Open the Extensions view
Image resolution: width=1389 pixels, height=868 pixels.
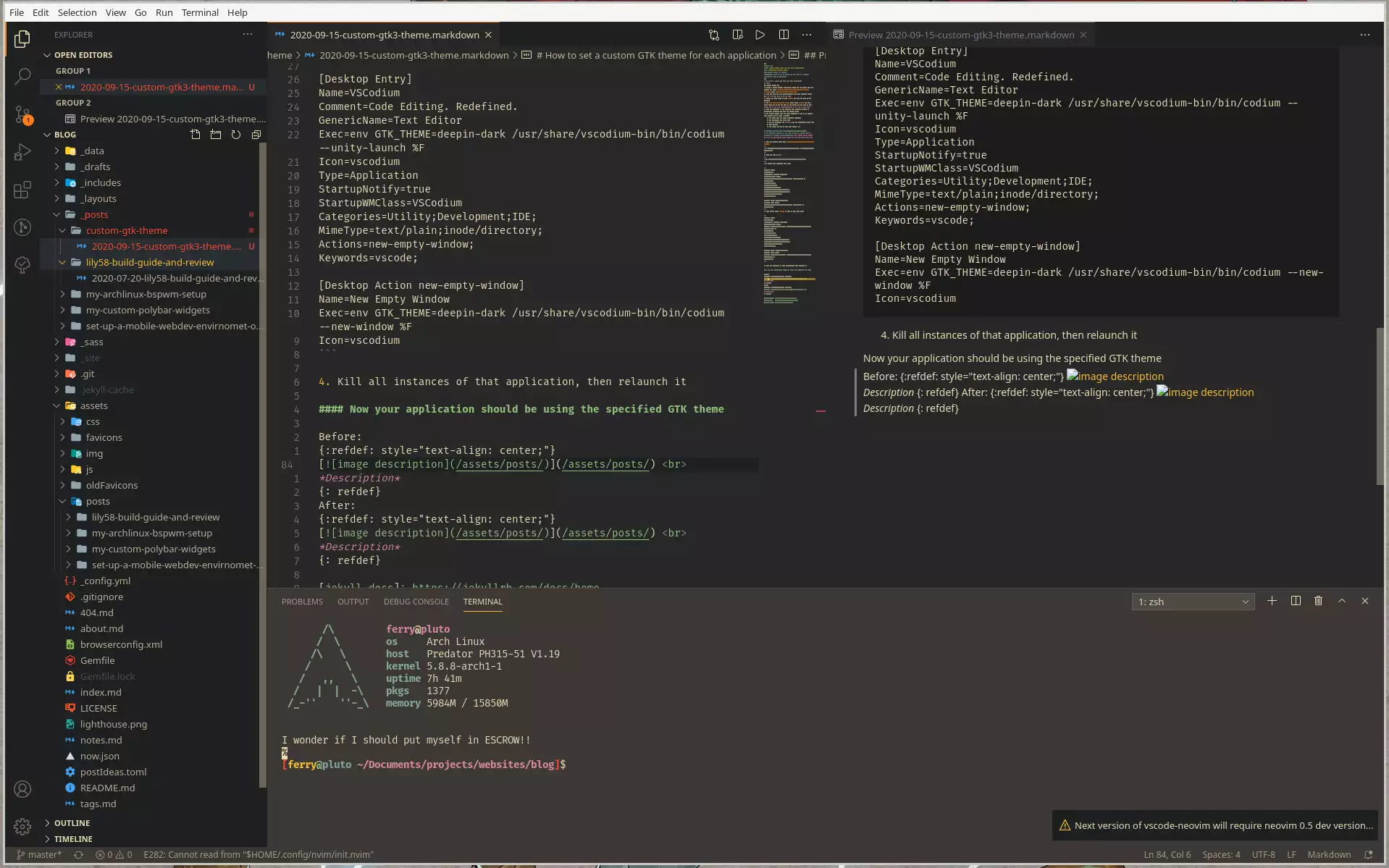(x=22, y=190)
